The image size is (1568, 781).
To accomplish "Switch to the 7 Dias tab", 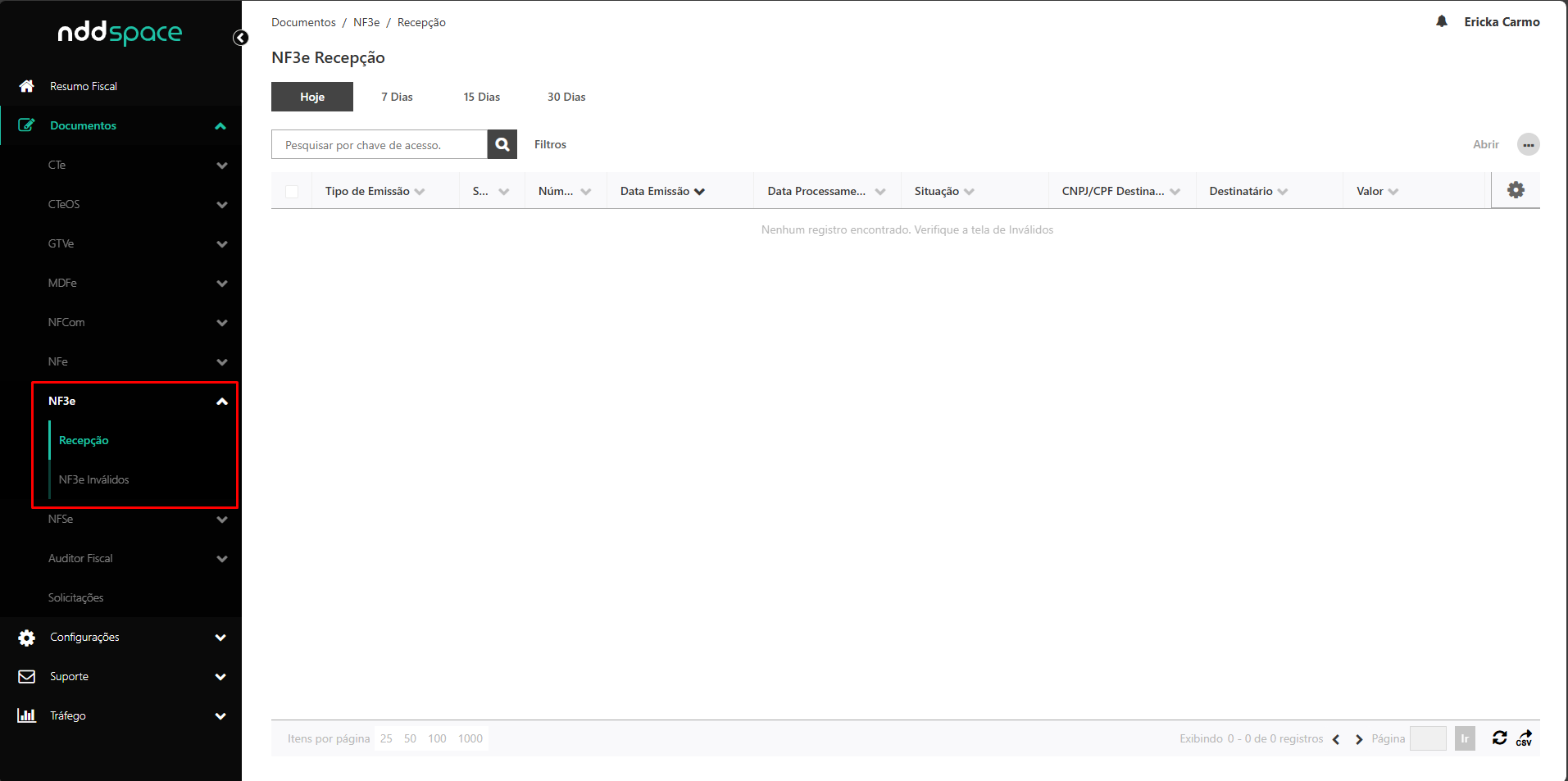I will tap(397, 97).
